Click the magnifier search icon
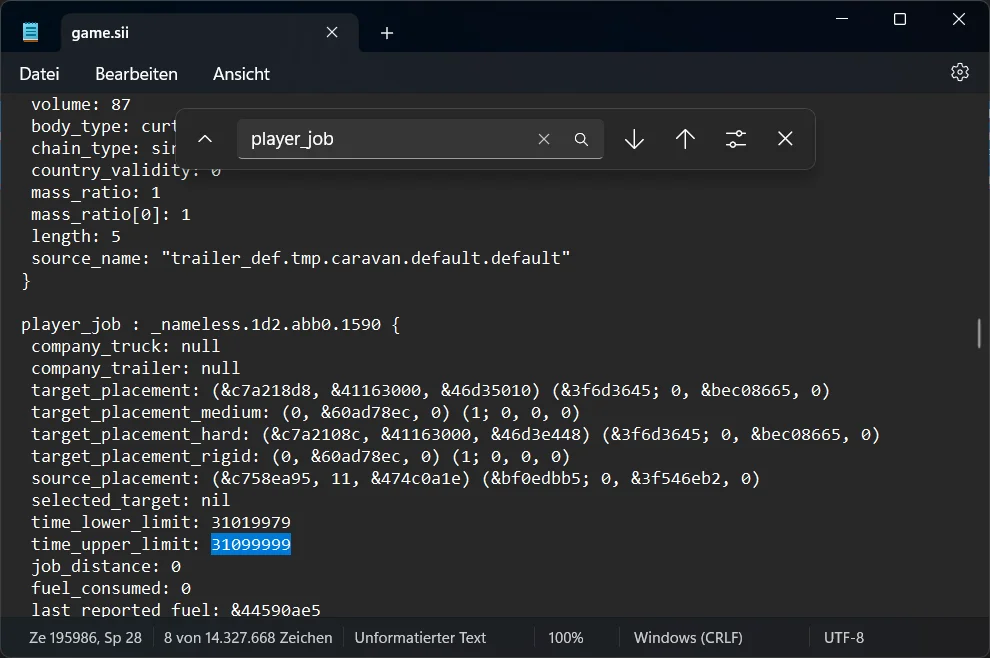The image size is (990, 658). 581,139
